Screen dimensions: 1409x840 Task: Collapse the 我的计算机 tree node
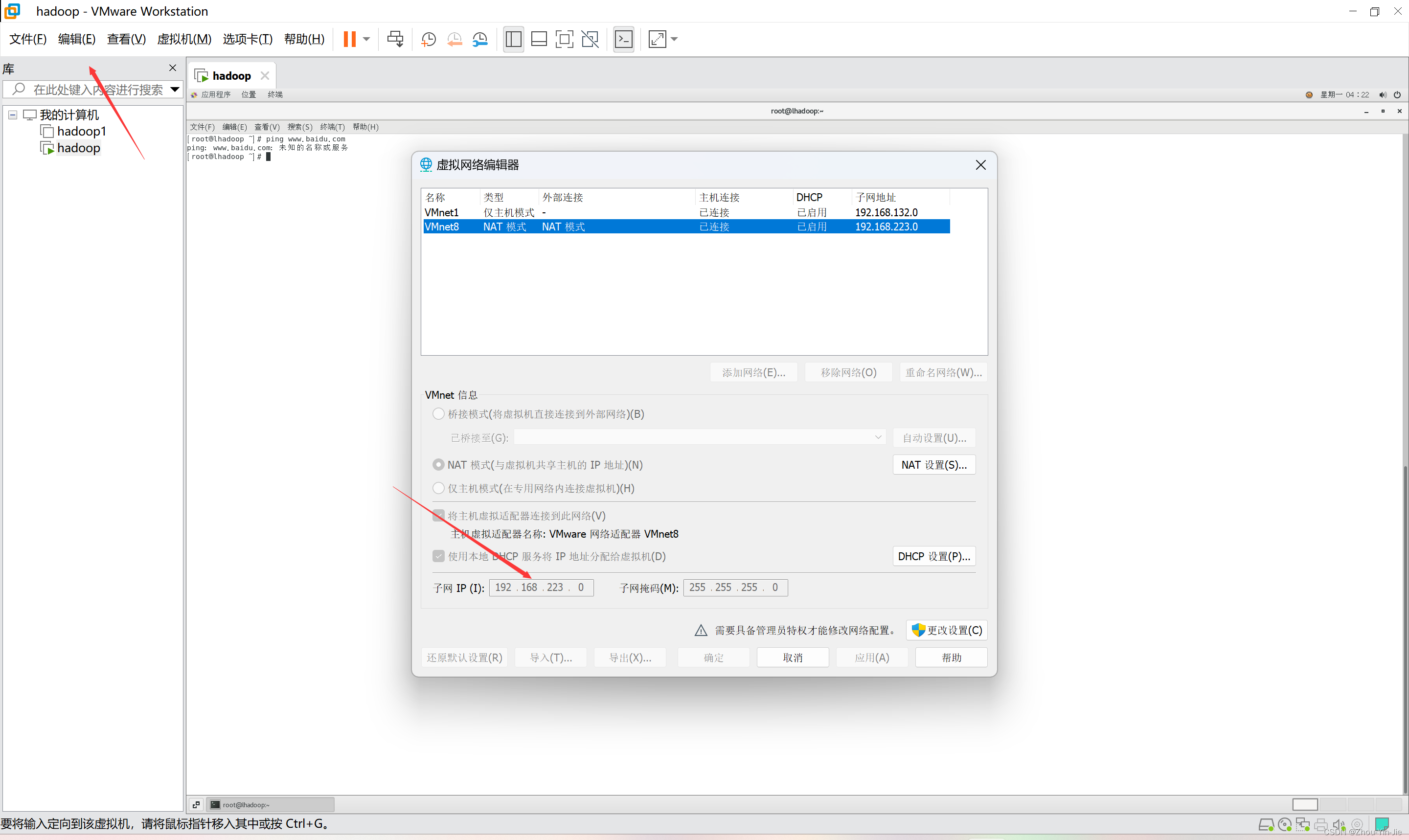click(12, 115)
